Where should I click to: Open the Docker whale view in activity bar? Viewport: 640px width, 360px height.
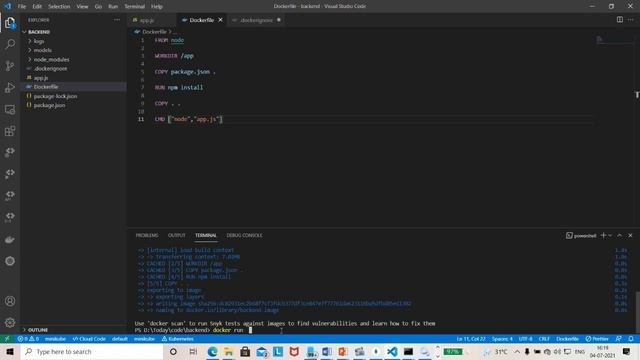[10, 240]
